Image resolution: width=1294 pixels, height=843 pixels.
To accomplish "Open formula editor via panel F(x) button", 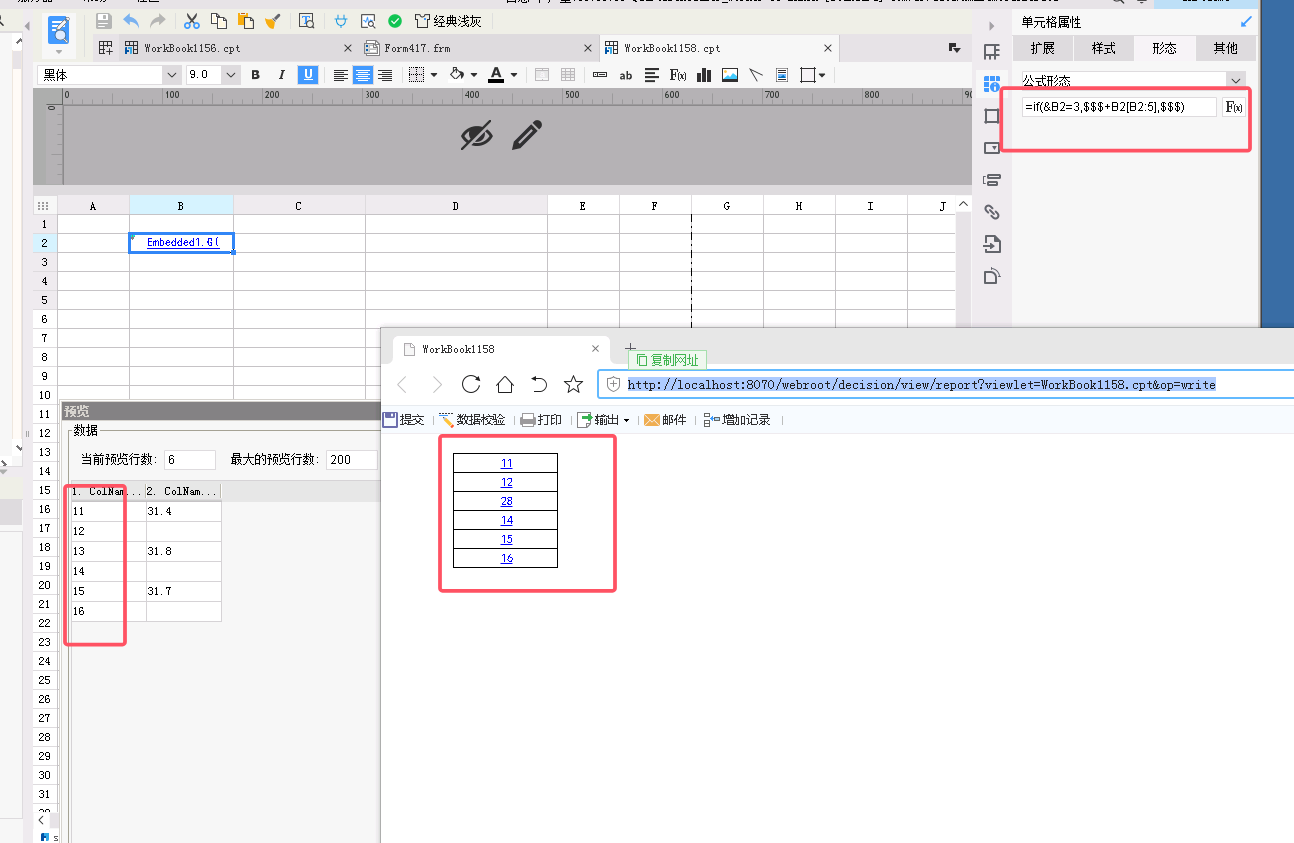I will 1234,107.
